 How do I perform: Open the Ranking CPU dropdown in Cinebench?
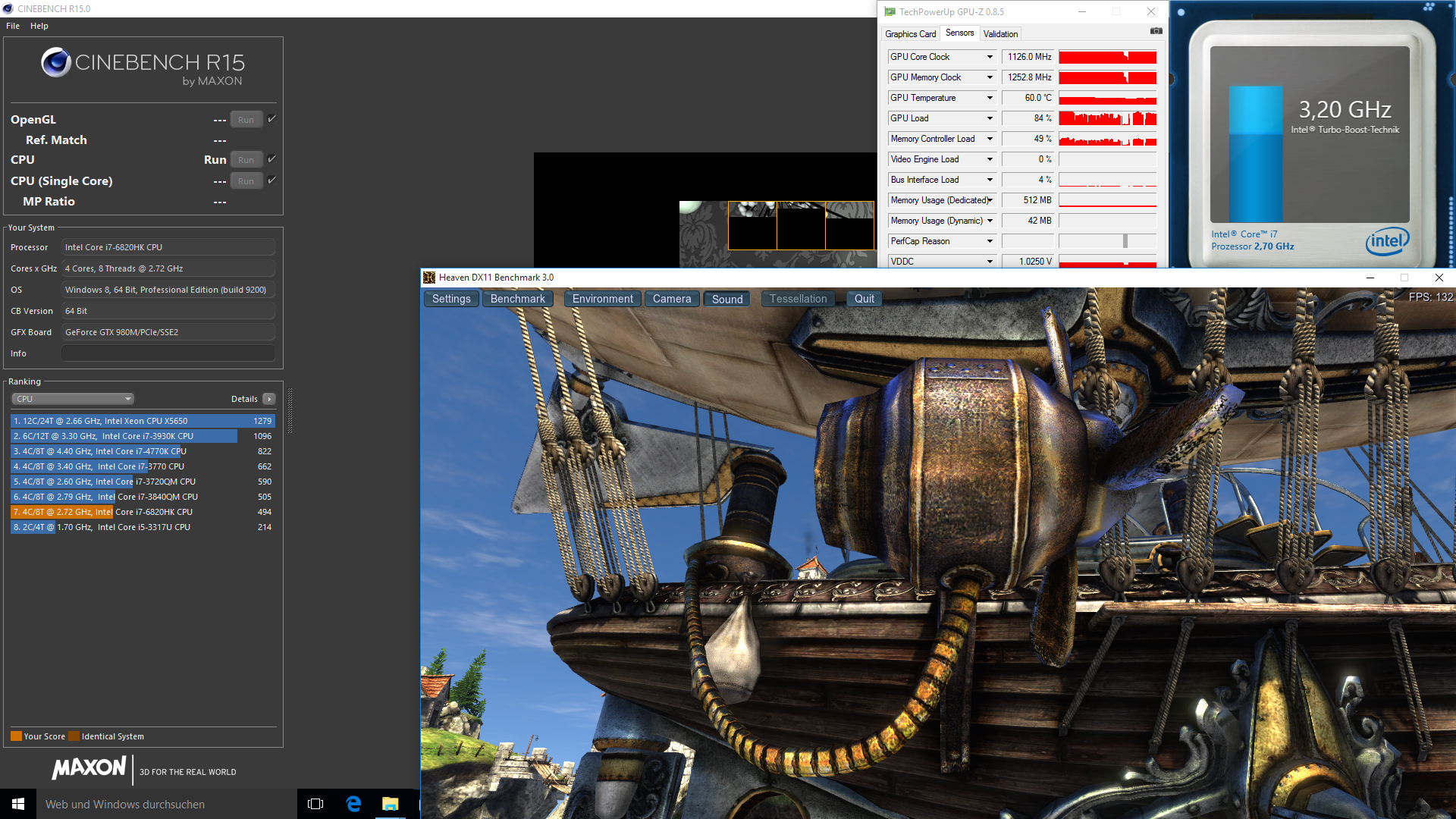(73, 399)
